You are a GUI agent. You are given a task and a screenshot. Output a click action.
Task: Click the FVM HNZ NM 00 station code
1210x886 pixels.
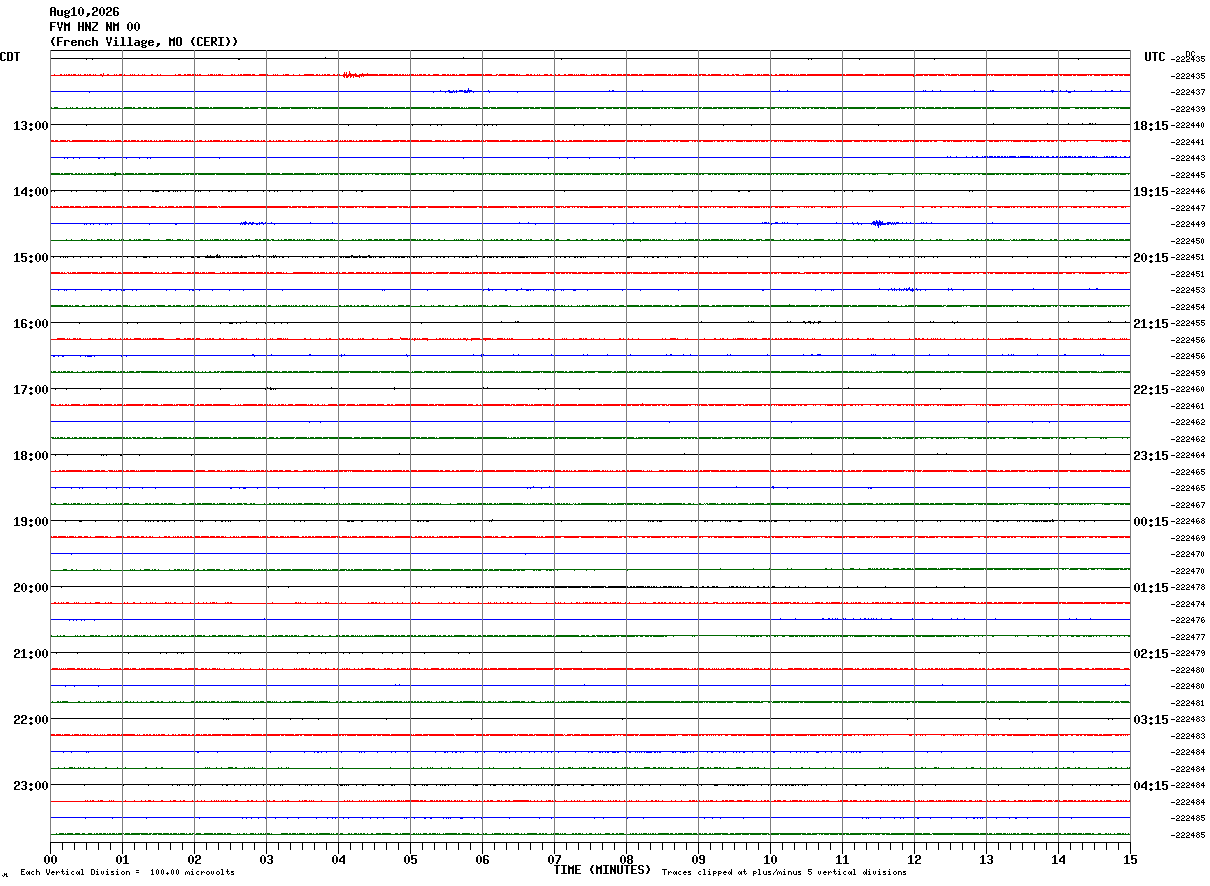(95, 27)
